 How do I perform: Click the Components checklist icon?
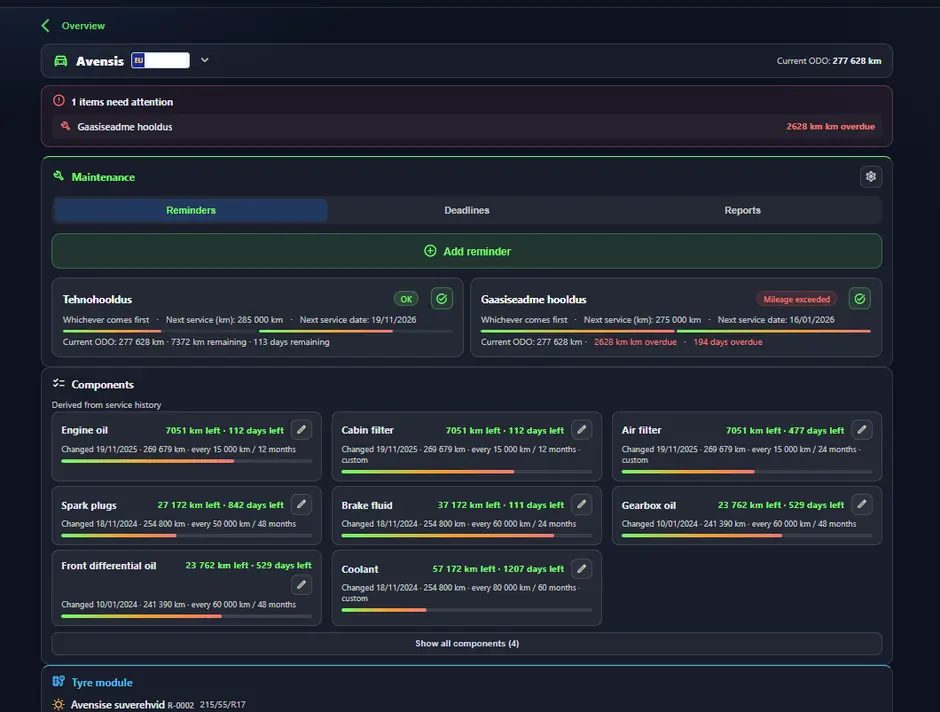[58, 384]
